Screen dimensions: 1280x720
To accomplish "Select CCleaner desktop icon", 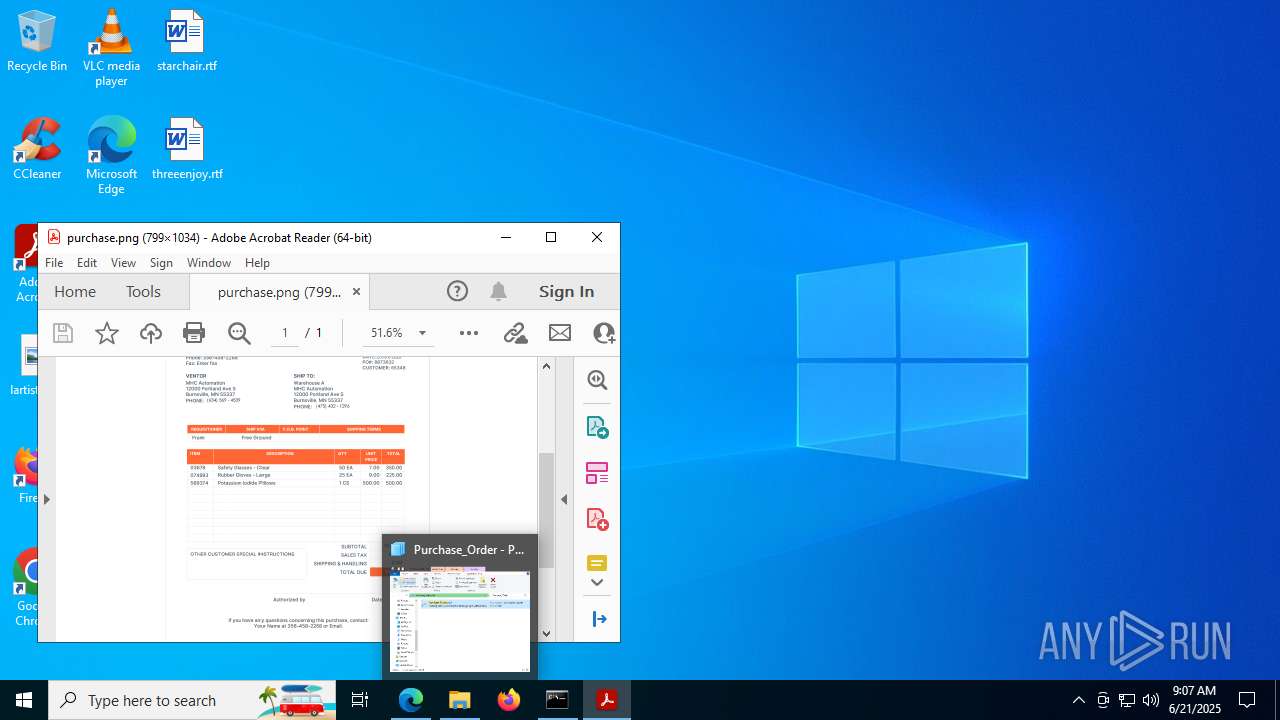I will point(37,149).
